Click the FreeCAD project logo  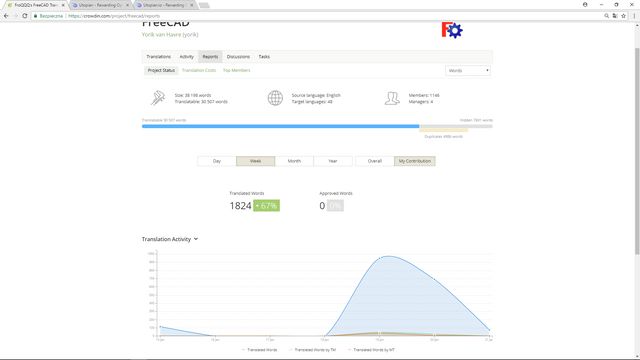(x=452, y=30)
